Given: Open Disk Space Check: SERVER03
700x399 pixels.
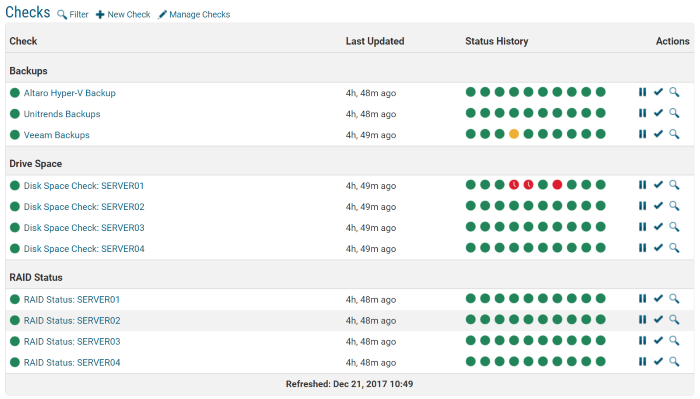Looking at the screenshot, I should pyautogui.click(x=84, y=228).
